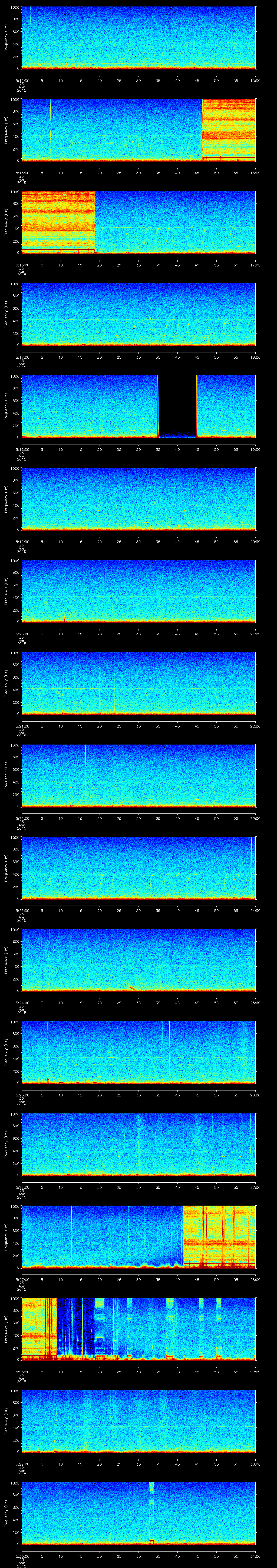Click the 5:14:00 start time label
Image resolution: width=277 pixels, height=1568 pixels.
22,80
